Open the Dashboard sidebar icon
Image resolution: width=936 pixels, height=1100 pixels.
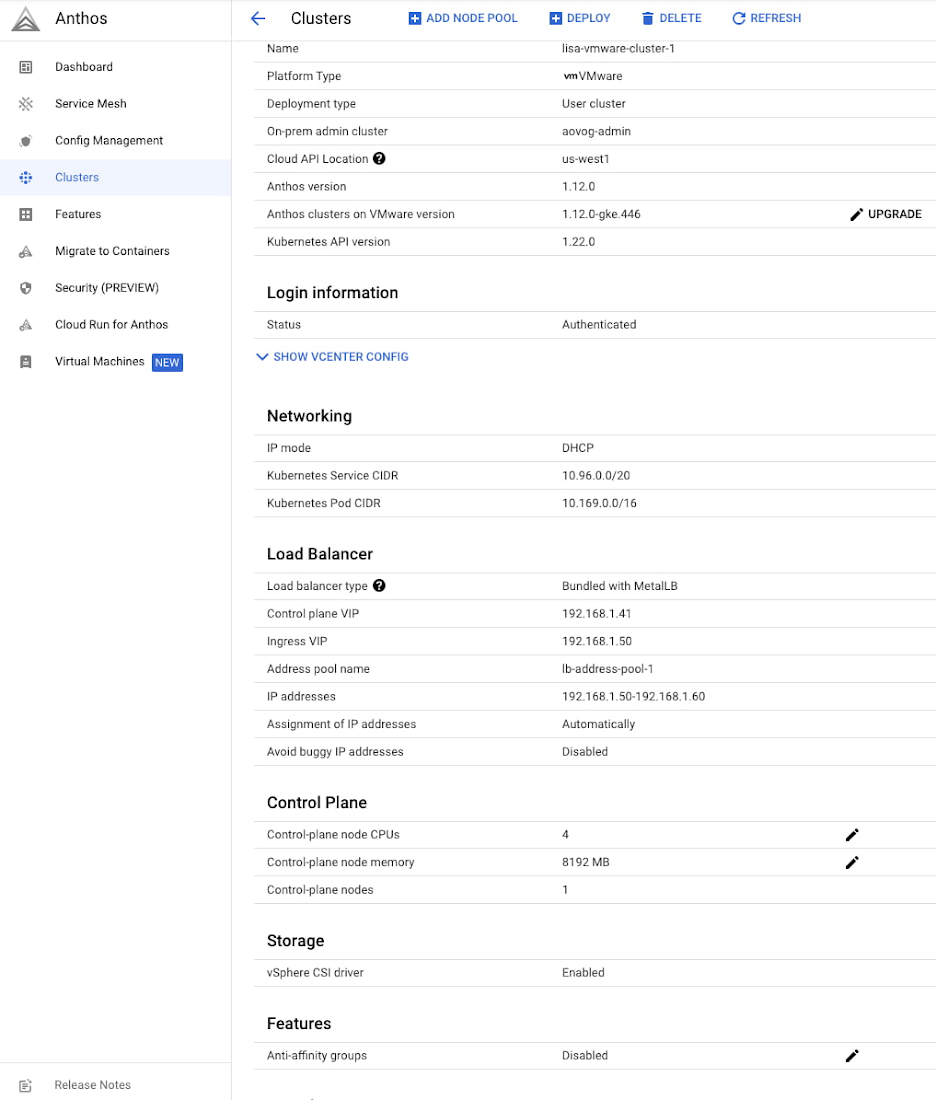26,67
